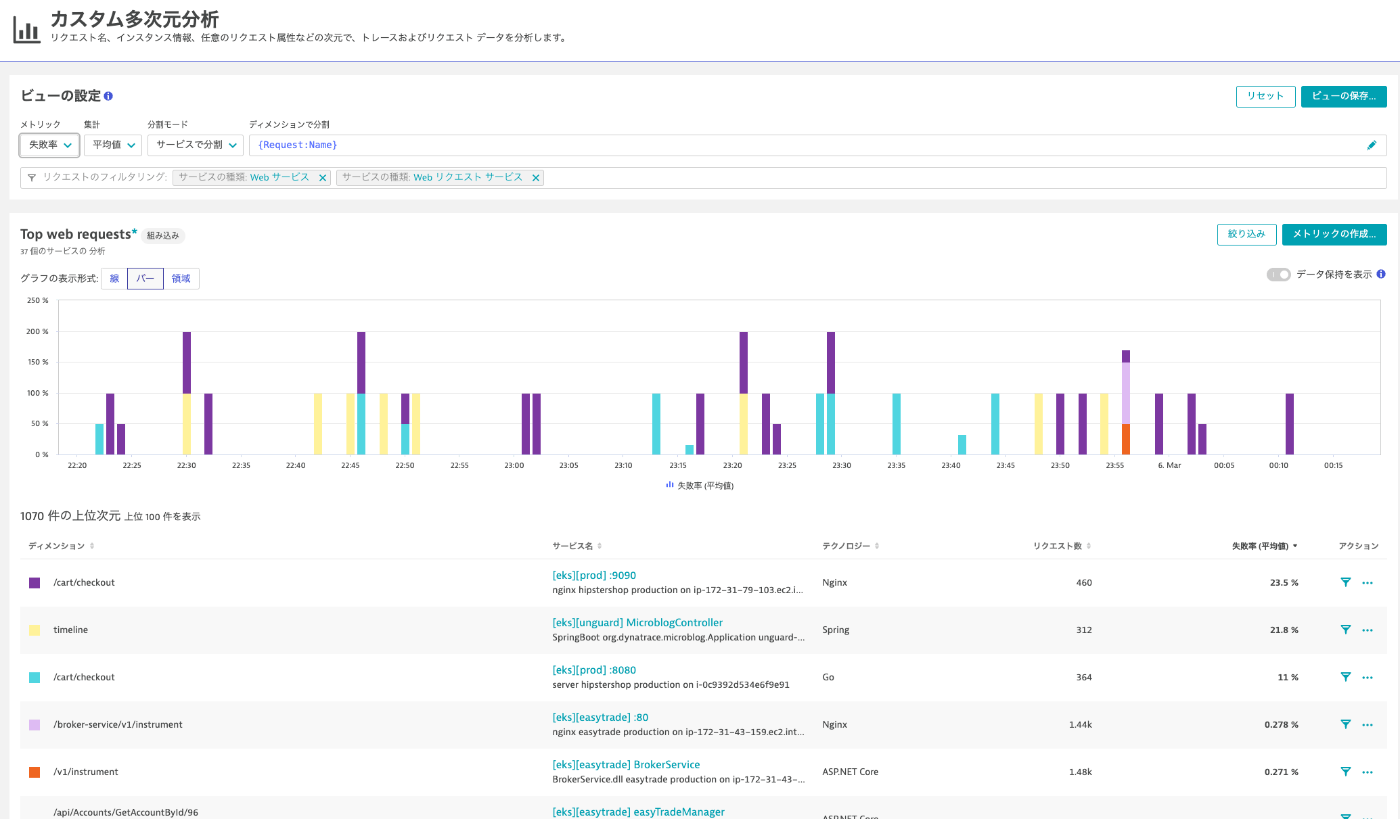Open the more actions menu for the /v1/instrument row
The image size is (1400, 819).
(1367, 772)
